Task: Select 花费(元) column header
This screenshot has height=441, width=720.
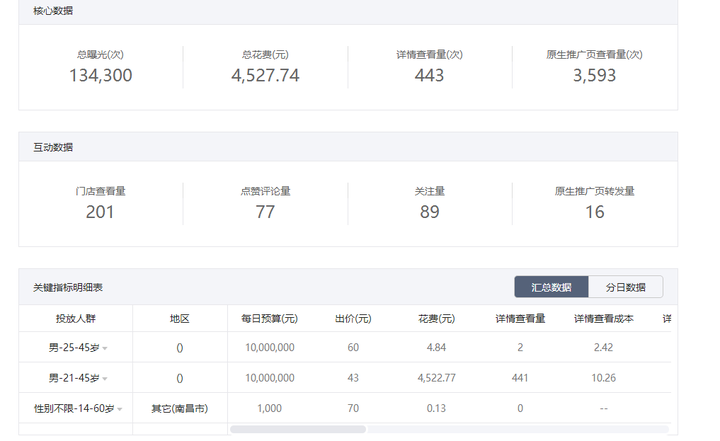Action: 436,318
